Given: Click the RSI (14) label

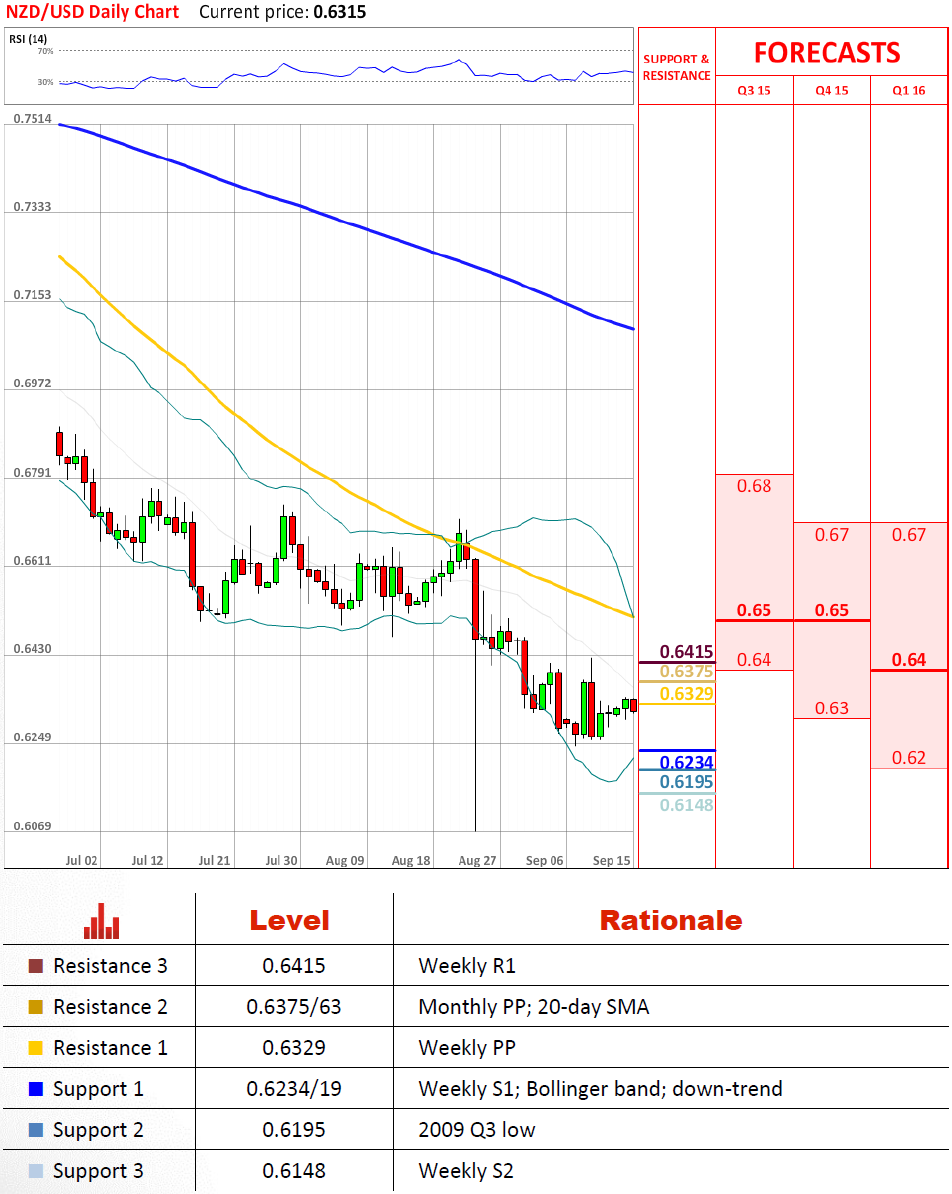Looking at the screenshot, I should (x=28, y=39).
